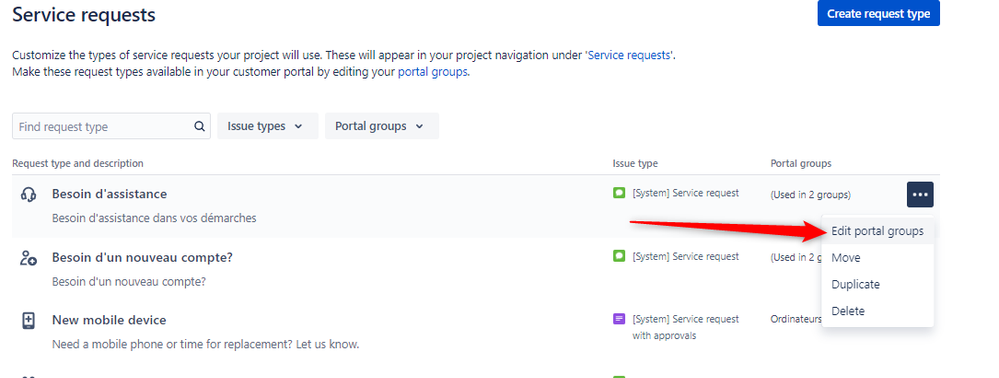
Task: Click the 'Request type and description' column header
Action: tap(78, 163)
